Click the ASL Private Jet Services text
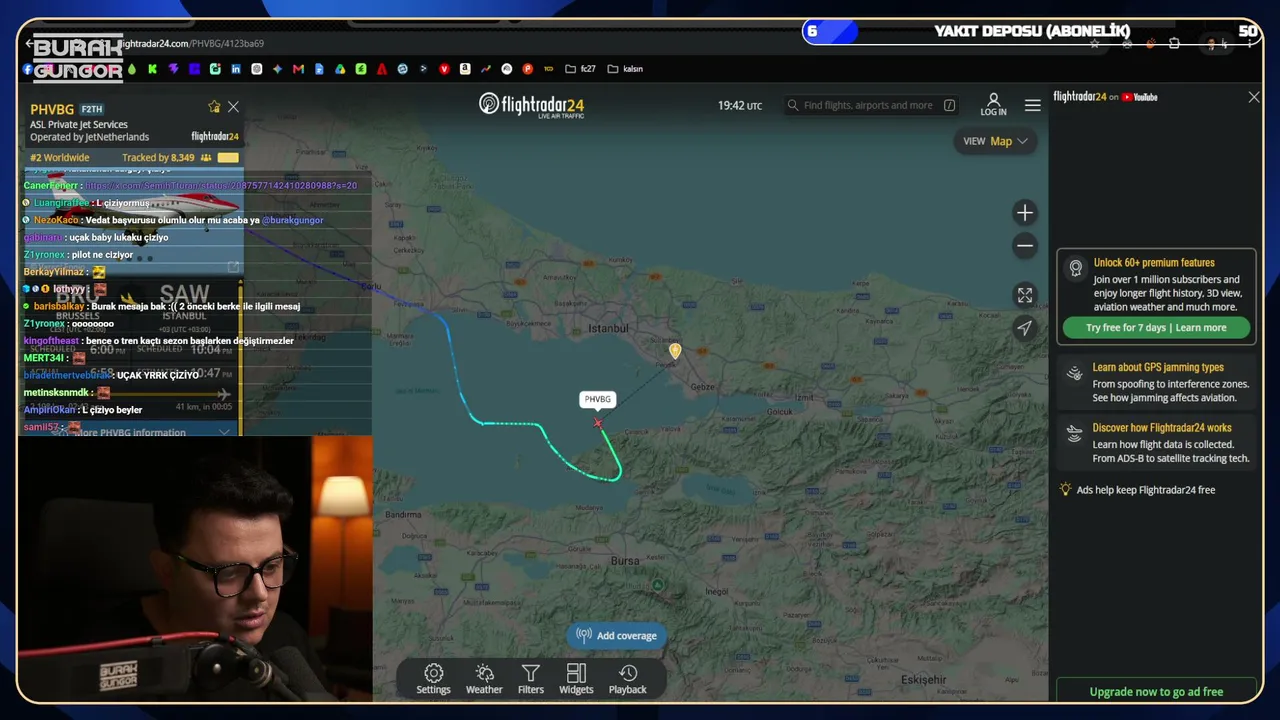 (x=79, y=125)
